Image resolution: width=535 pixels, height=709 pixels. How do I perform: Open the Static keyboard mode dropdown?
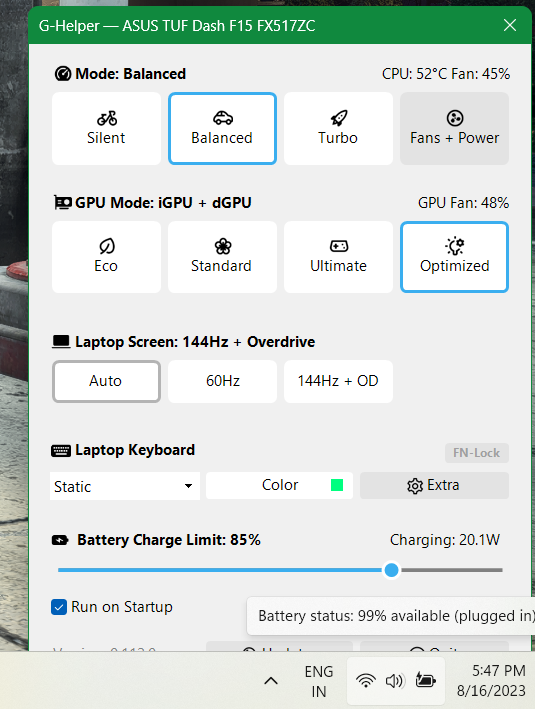click(x=125, y=486)
